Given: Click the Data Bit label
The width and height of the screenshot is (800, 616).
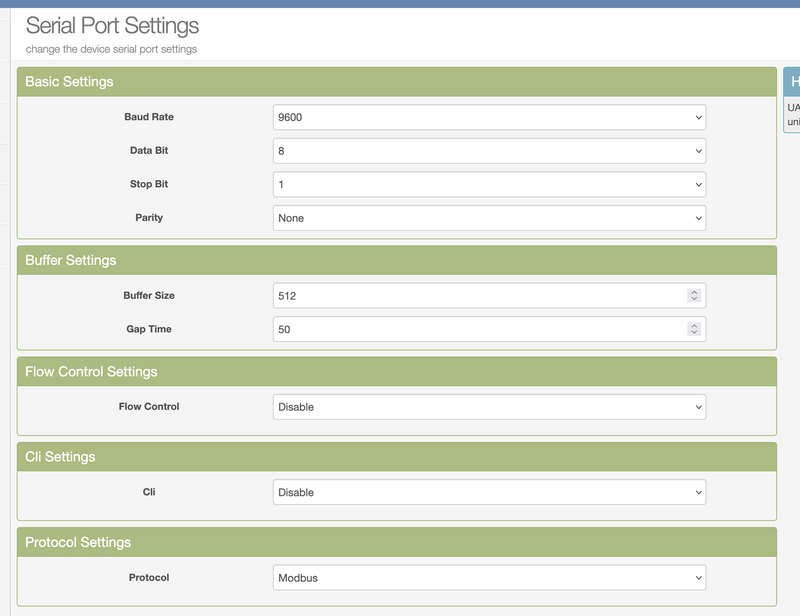Looking at the screenshot, I should coord(149,151).
